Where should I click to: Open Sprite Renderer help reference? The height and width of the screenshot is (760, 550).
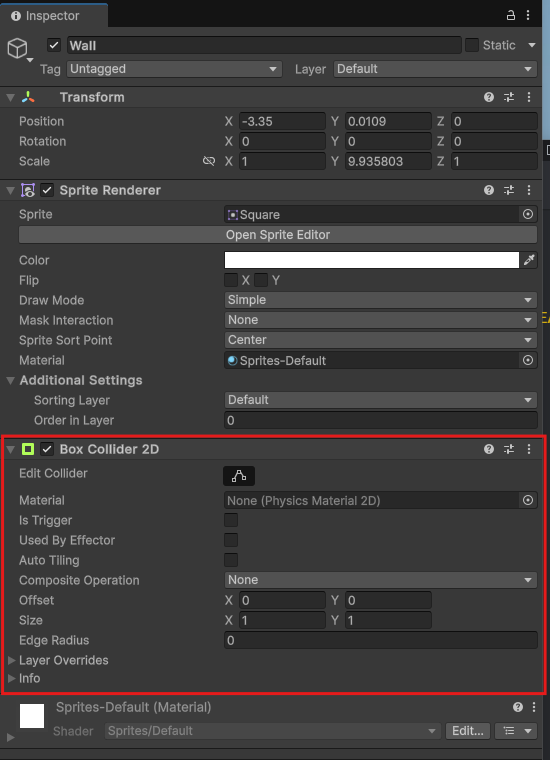point(489,190)
